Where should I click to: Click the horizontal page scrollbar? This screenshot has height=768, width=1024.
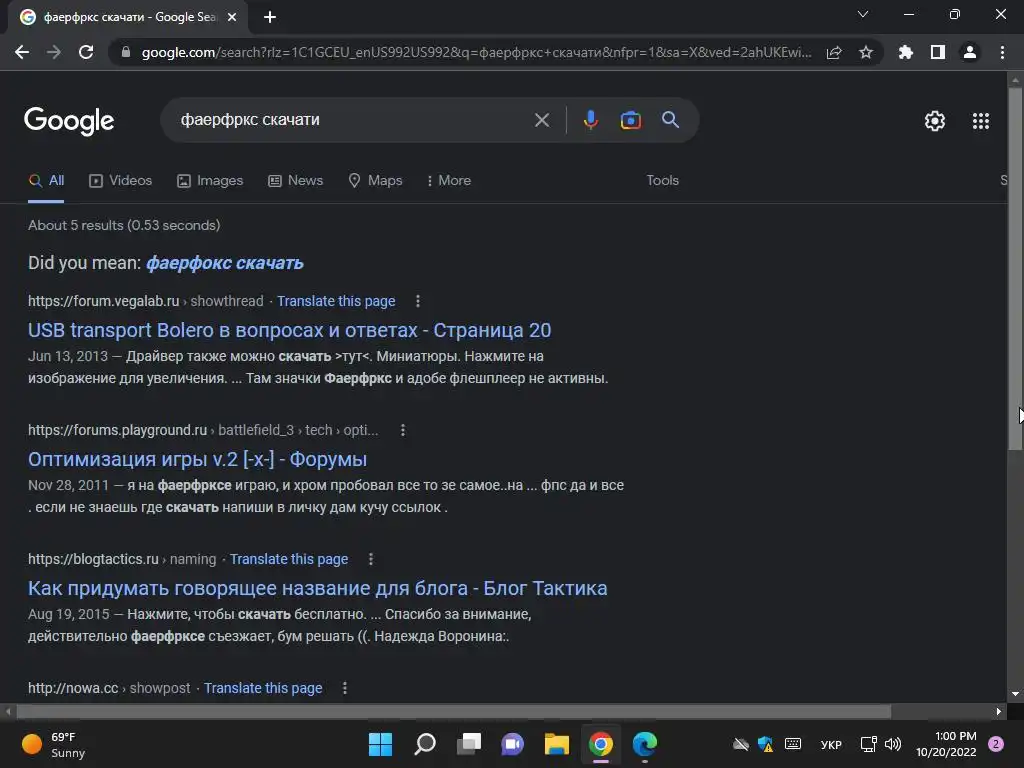[454, 711]
